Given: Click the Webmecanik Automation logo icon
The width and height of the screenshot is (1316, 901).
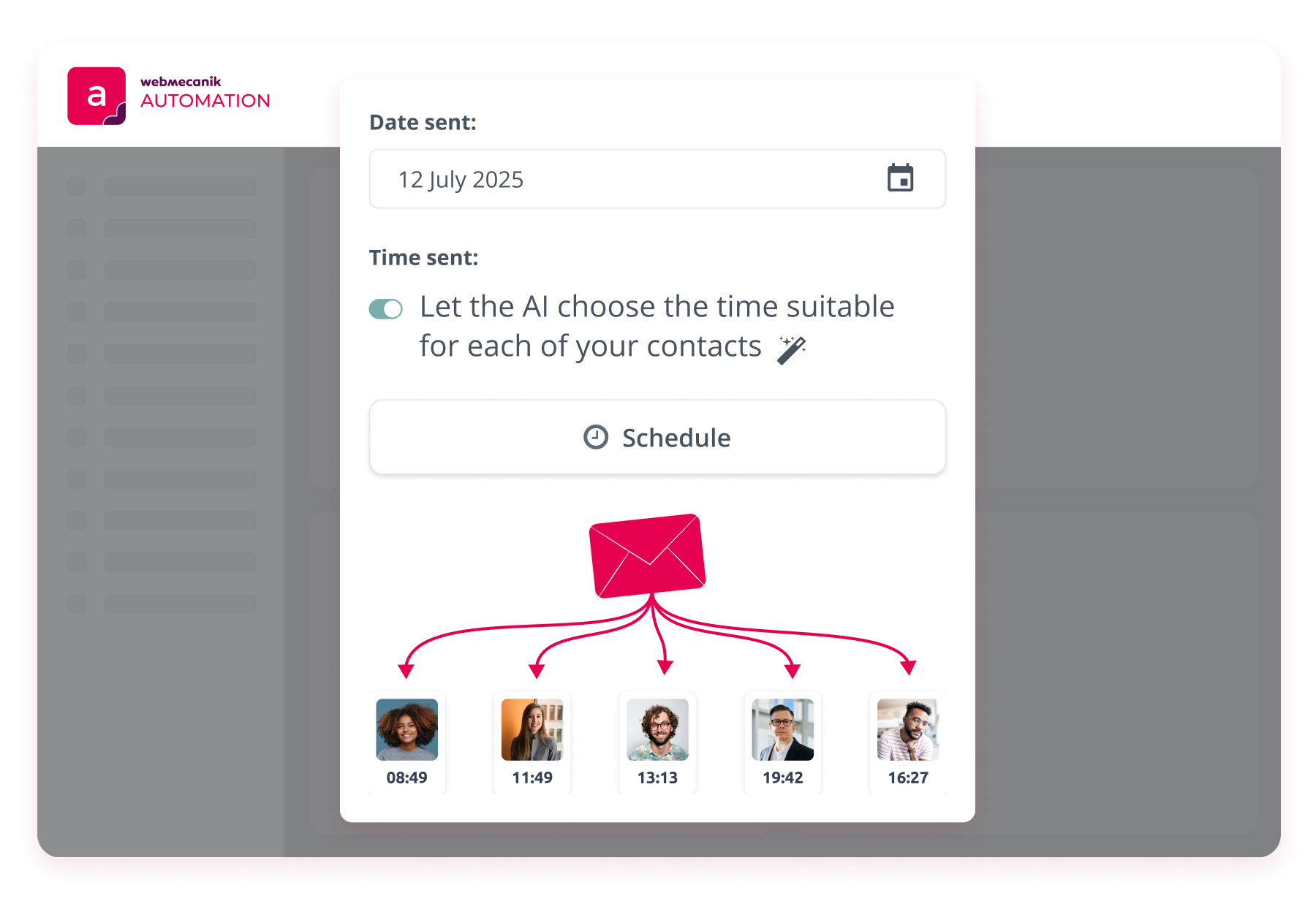Looking at the screenshot, I should 97,96.
